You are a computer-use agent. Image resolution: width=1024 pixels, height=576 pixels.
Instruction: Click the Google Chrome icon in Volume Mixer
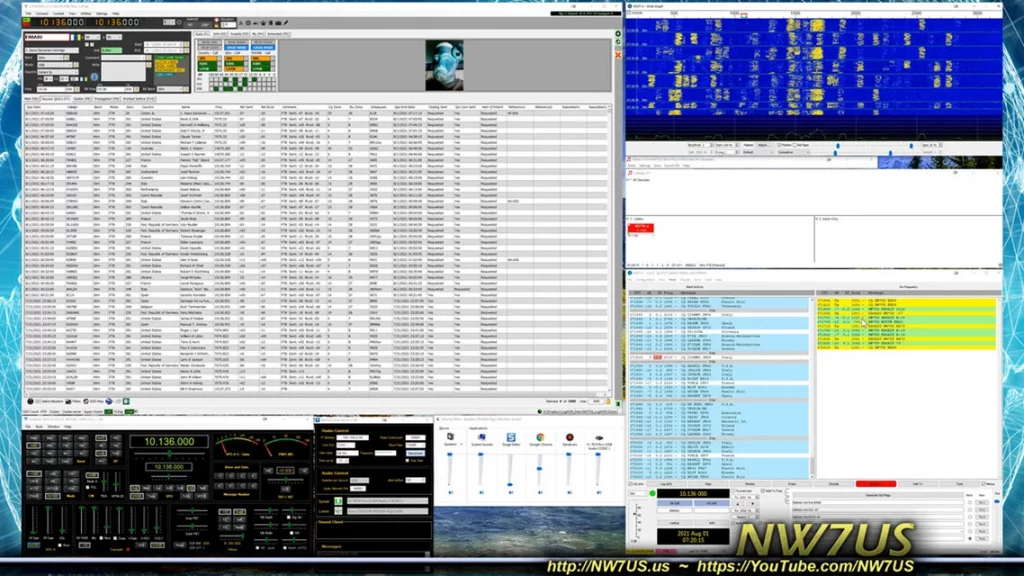tap(540, 438)
